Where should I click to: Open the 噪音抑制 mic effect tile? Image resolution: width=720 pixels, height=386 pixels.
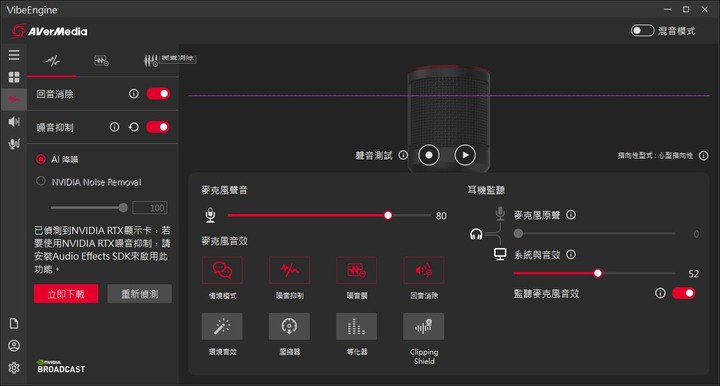pos(289,270)
